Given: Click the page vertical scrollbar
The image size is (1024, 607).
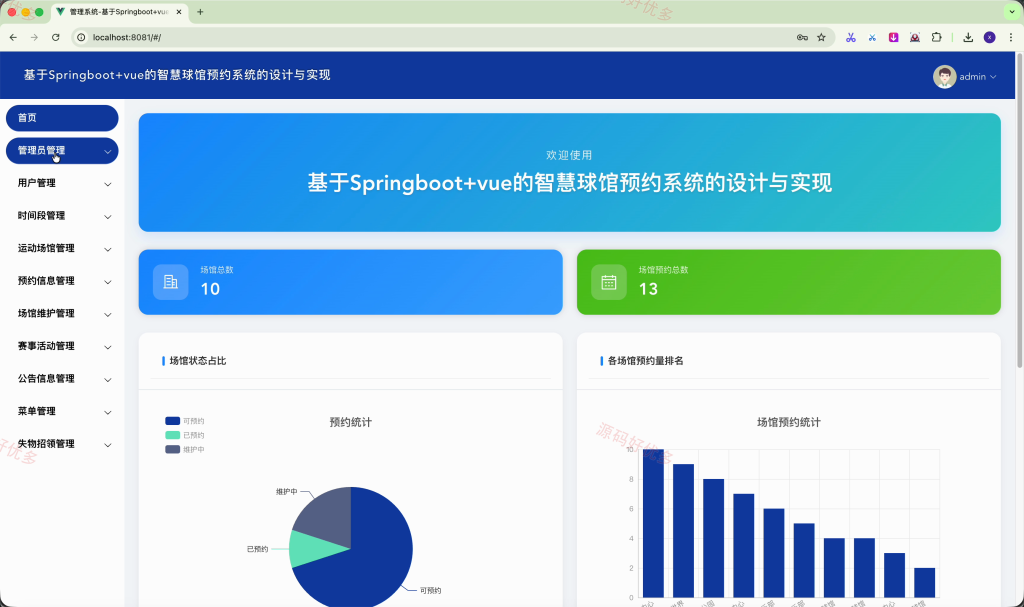Looking at the screenshot, I should click(x=1020, y=209).
